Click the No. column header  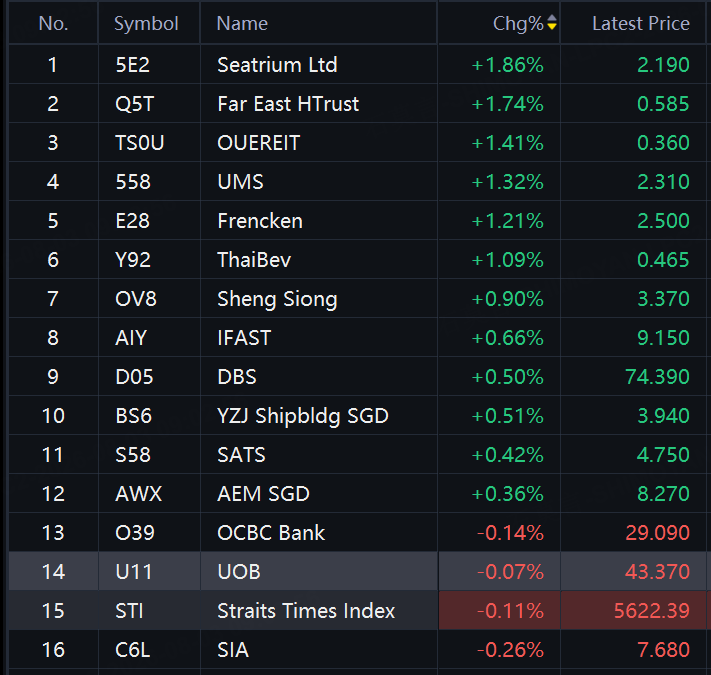(x=54, y=24)
